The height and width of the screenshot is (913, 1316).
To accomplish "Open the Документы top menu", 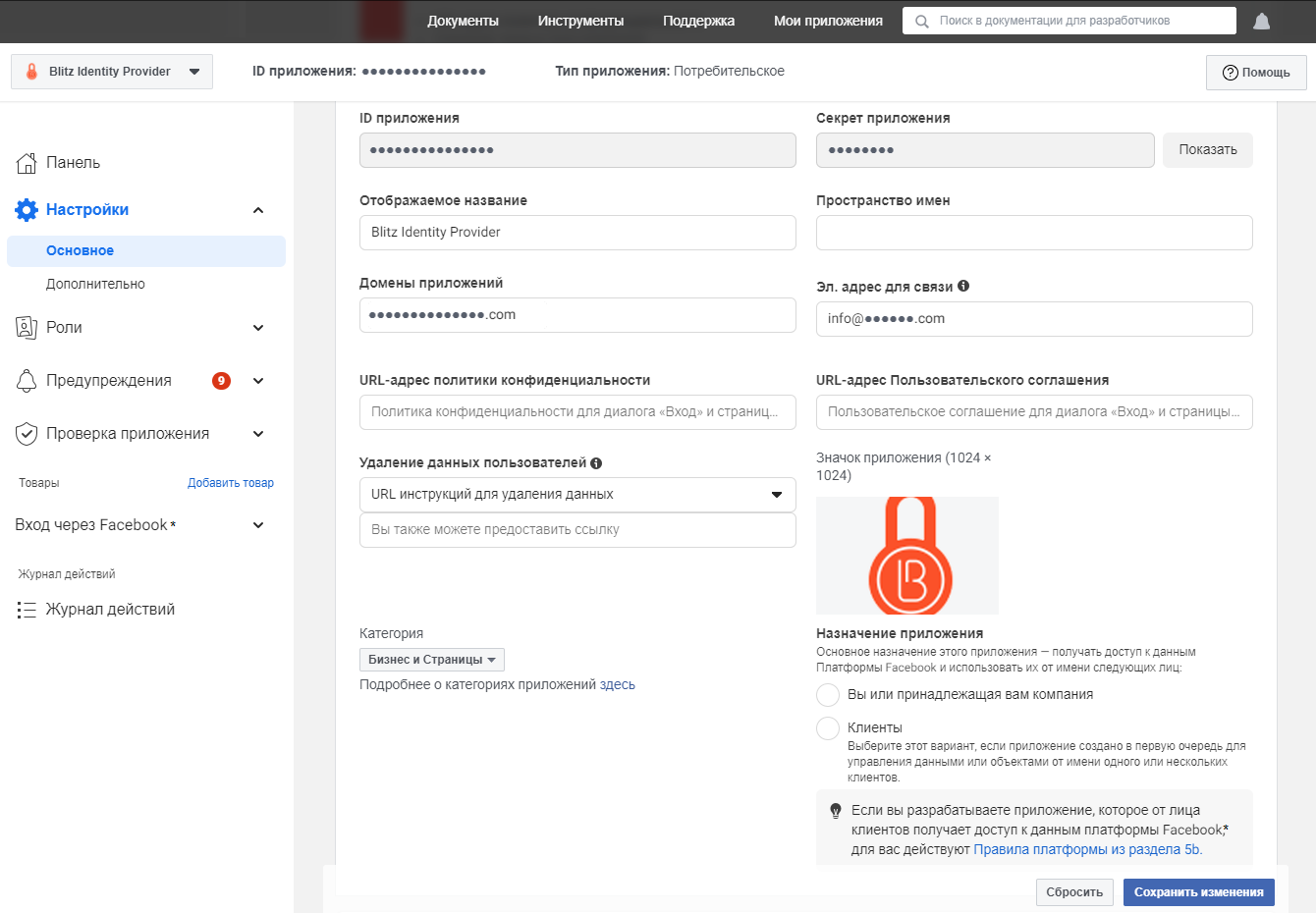I will click(x=463, y=21).
